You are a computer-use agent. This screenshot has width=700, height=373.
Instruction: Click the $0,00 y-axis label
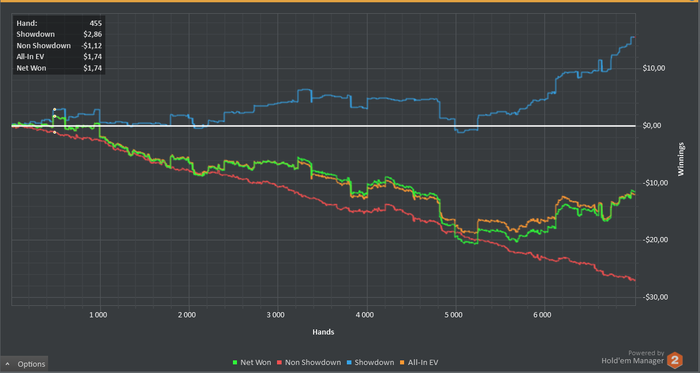pos(653,126)
